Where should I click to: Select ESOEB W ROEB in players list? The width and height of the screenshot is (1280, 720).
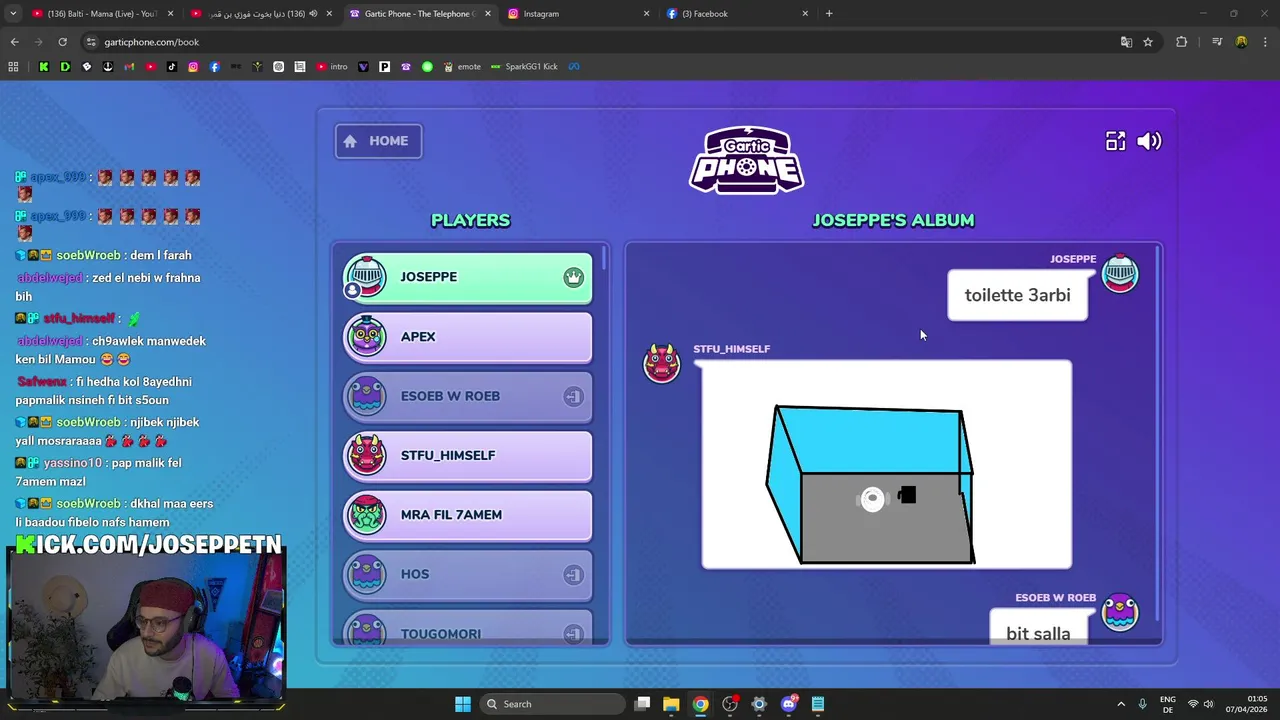[x=468, y=396]
